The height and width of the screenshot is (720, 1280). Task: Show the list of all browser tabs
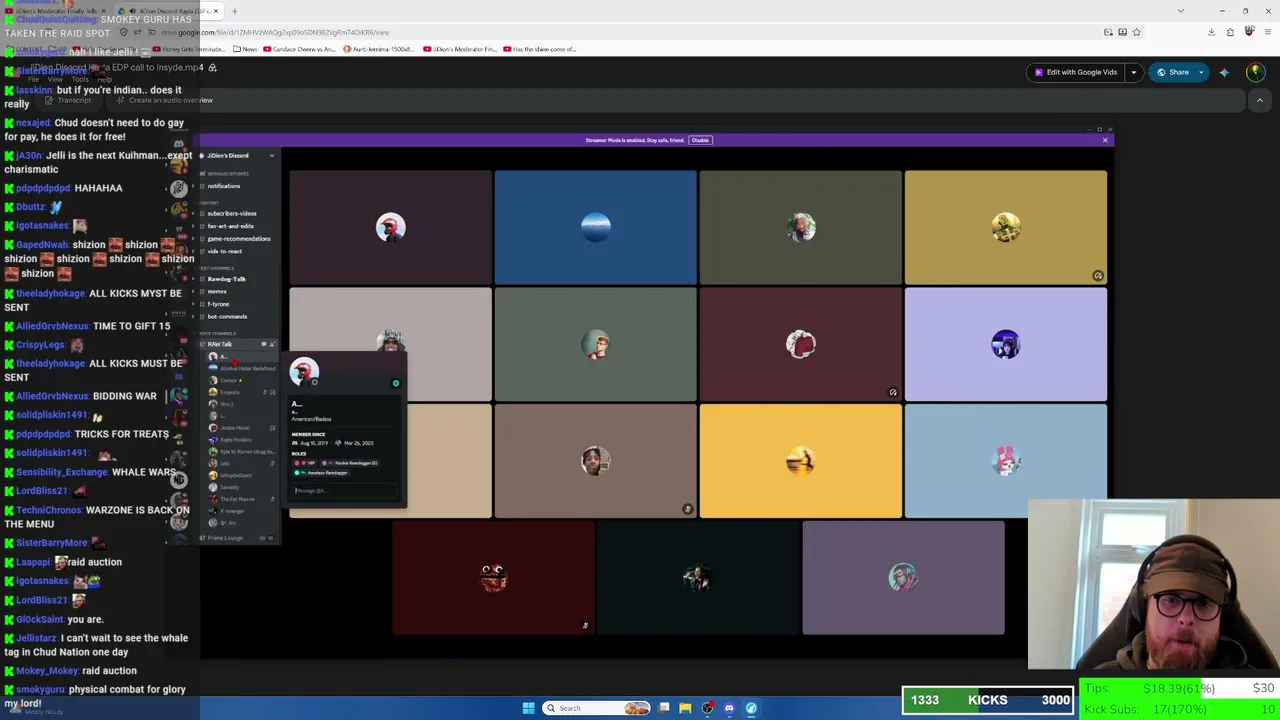click(1181, 11)
